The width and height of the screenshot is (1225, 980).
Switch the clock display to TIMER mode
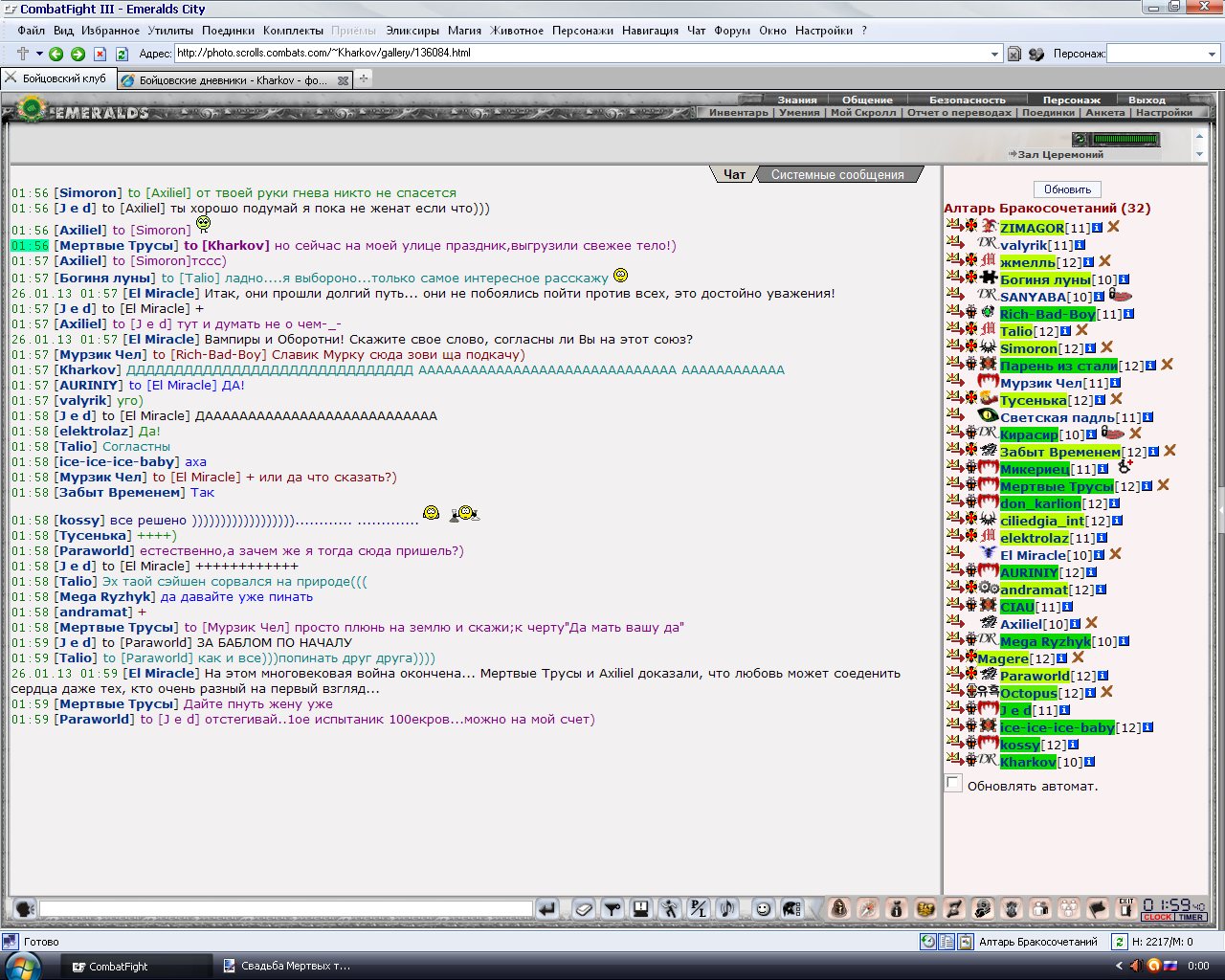(1191, 917)
